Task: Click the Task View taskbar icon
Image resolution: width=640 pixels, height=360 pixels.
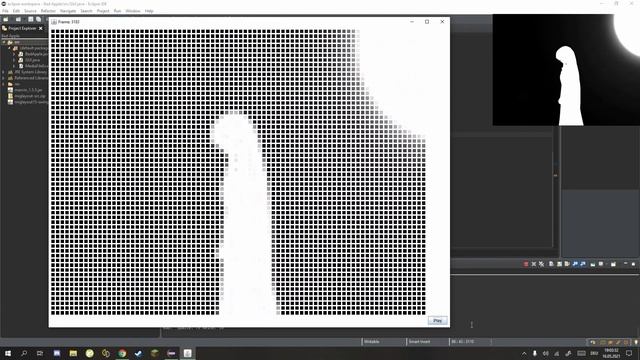Action: [x=40, y=353]
